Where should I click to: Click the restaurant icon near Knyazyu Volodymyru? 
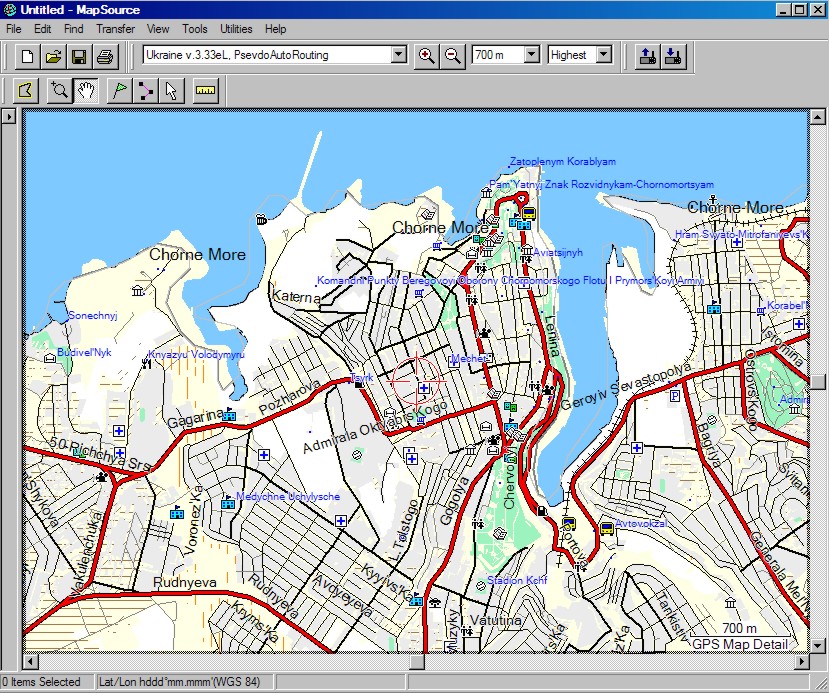145,364
